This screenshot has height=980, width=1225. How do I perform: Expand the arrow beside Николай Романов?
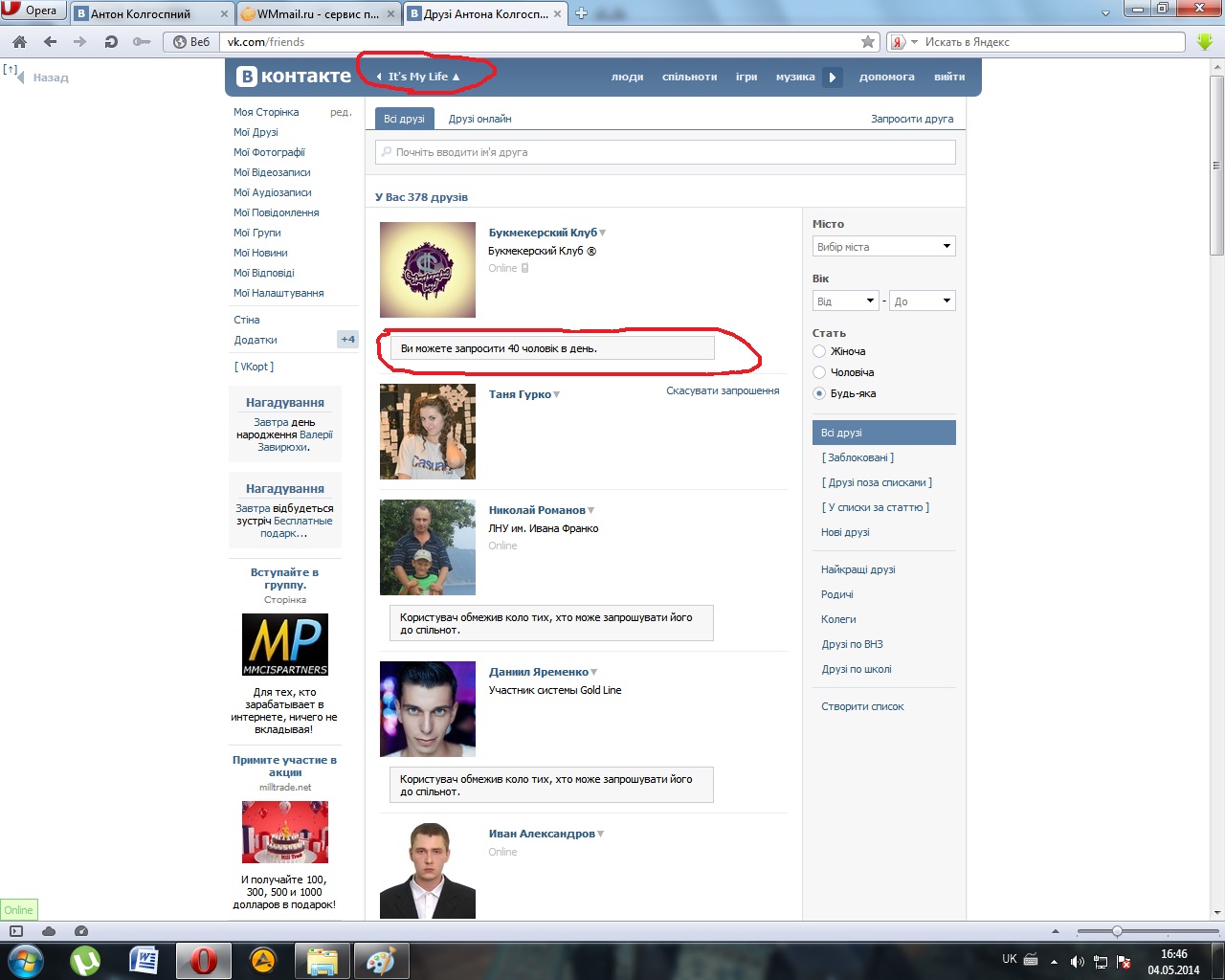tap(591, 510)
